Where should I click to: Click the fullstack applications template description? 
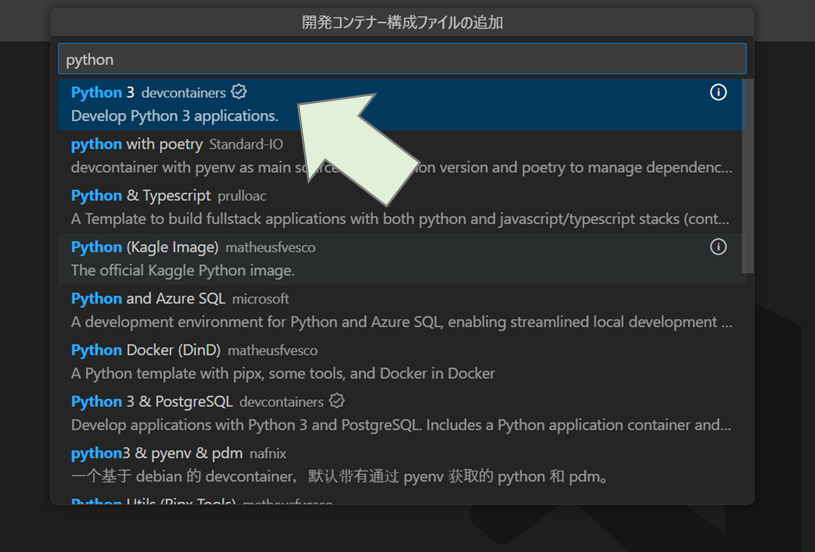400,219
